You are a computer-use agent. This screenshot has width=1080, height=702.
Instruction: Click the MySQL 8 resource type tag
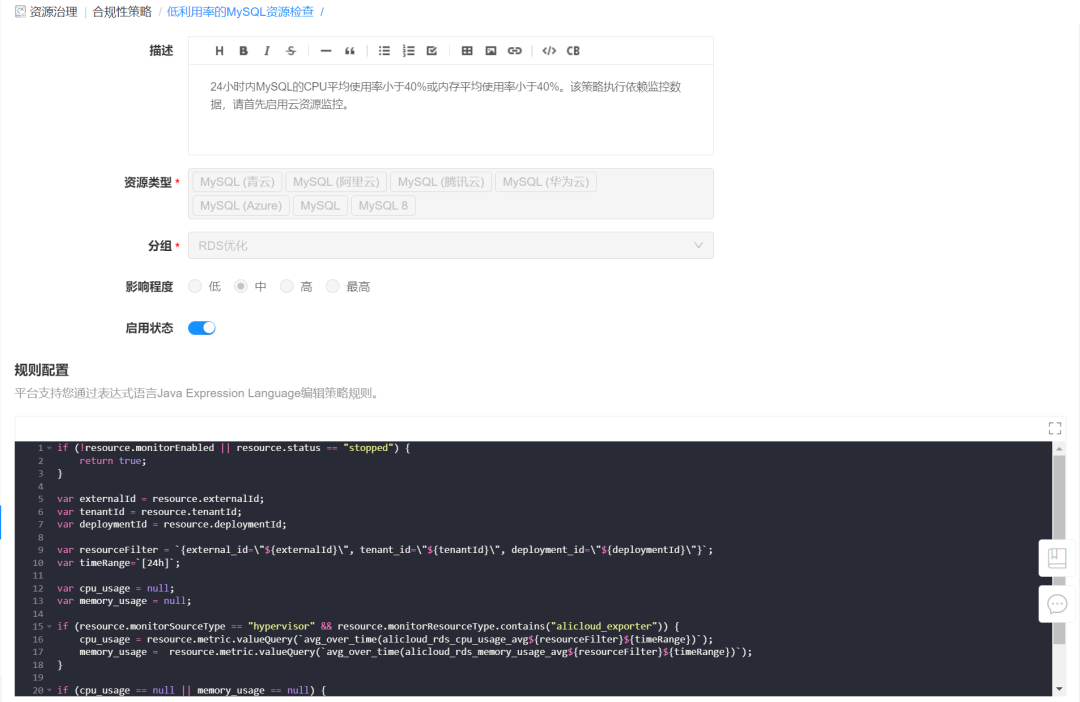click(x=383, y=205)
